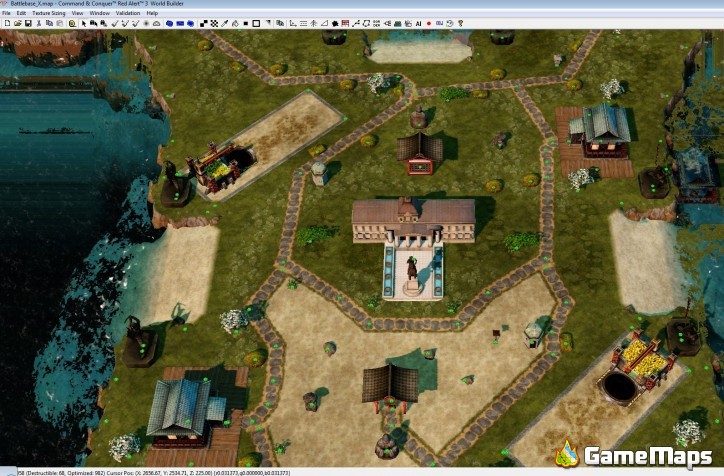
Task: Select the single checkmark tool
Action: click(115, 23)
